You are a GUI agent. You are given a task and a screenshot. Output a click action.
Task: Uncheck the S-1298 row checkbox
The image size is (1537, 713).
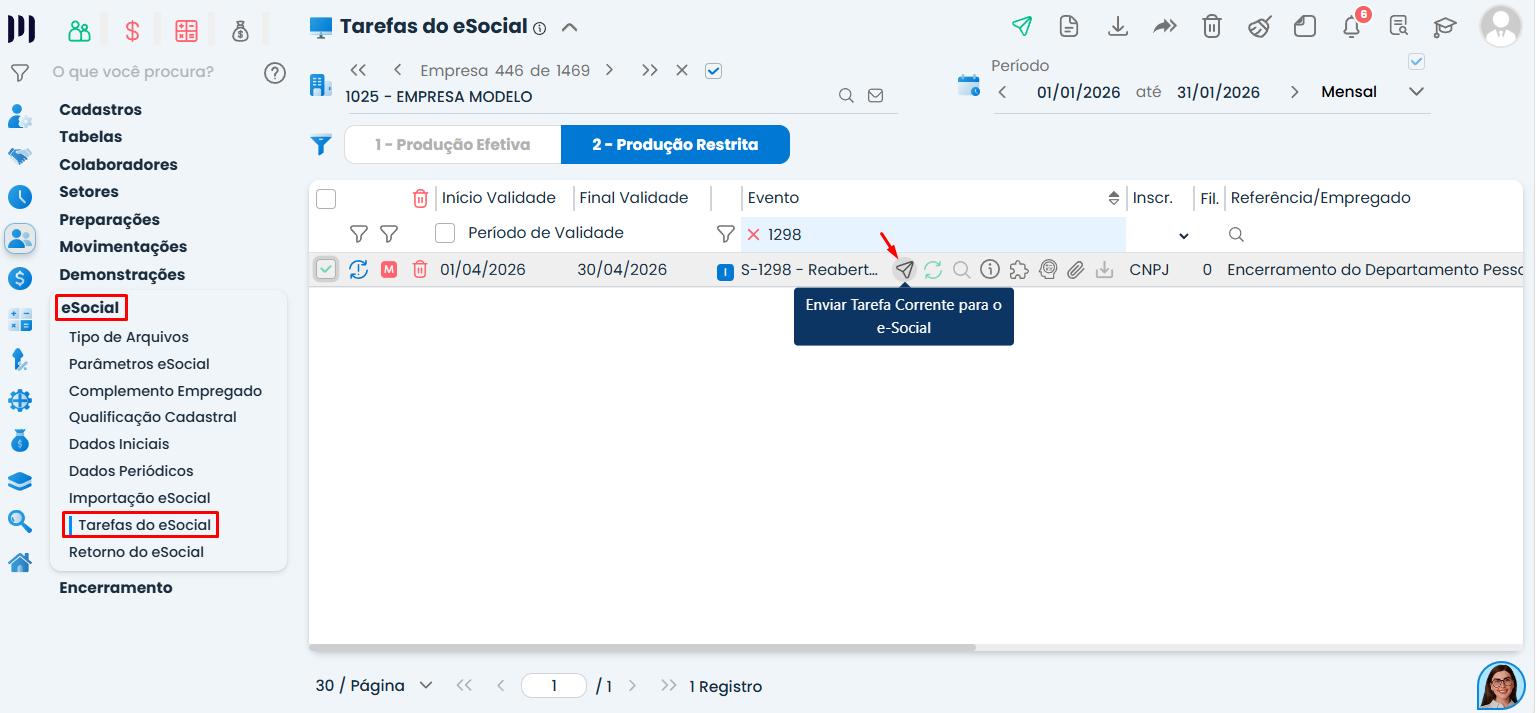326,269
